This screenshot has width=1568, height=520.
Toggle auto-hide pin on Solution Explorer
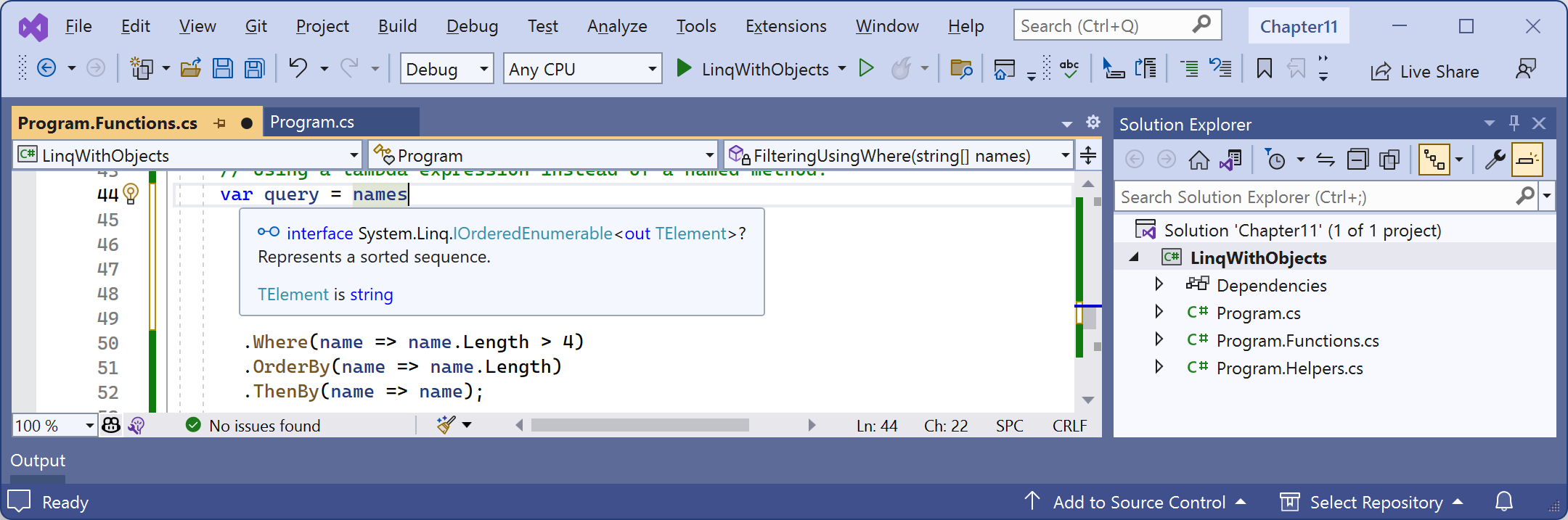point(1514,123)
